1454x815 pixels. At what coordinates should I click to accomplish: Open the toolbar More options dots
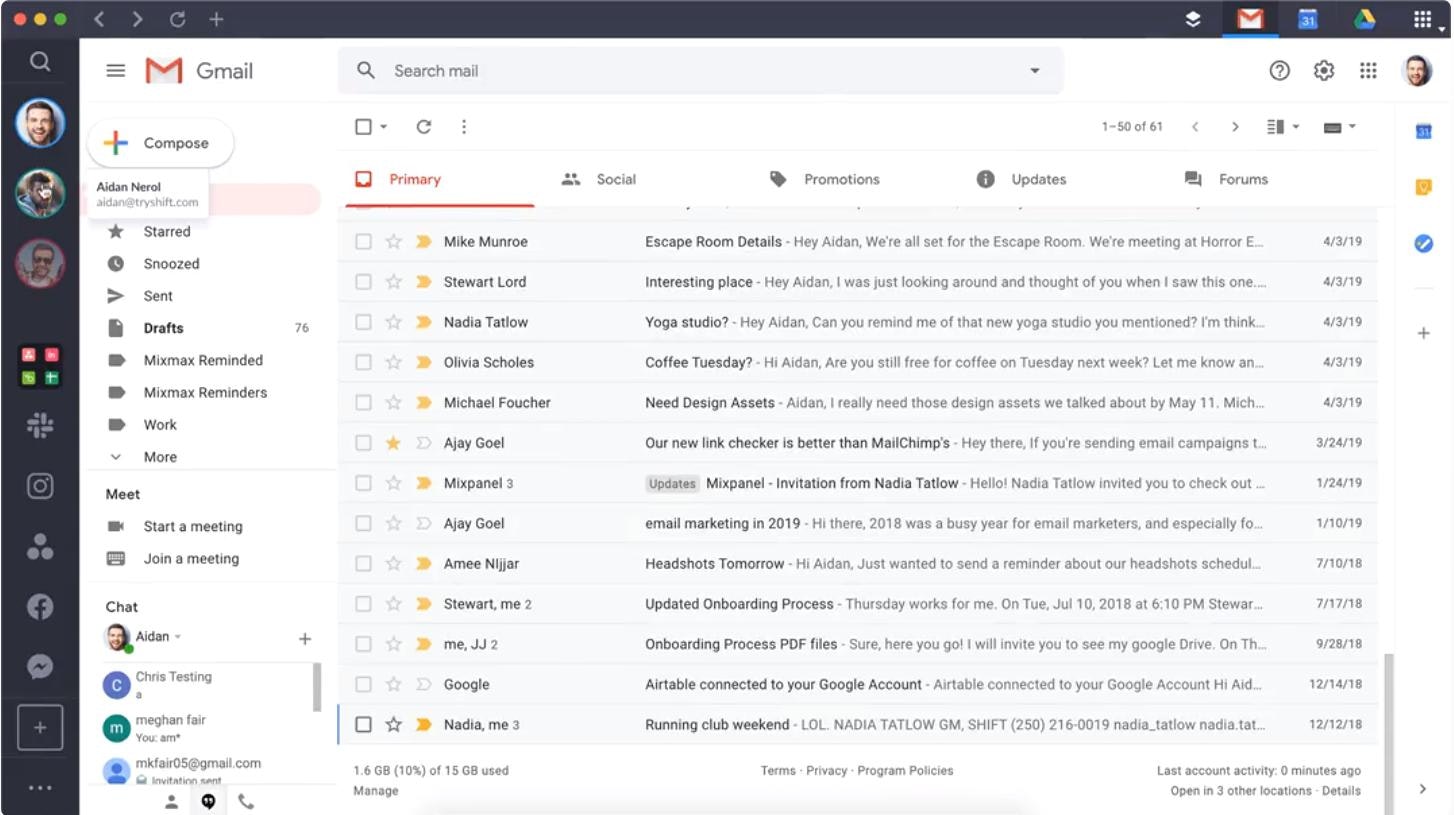[464, 127]
